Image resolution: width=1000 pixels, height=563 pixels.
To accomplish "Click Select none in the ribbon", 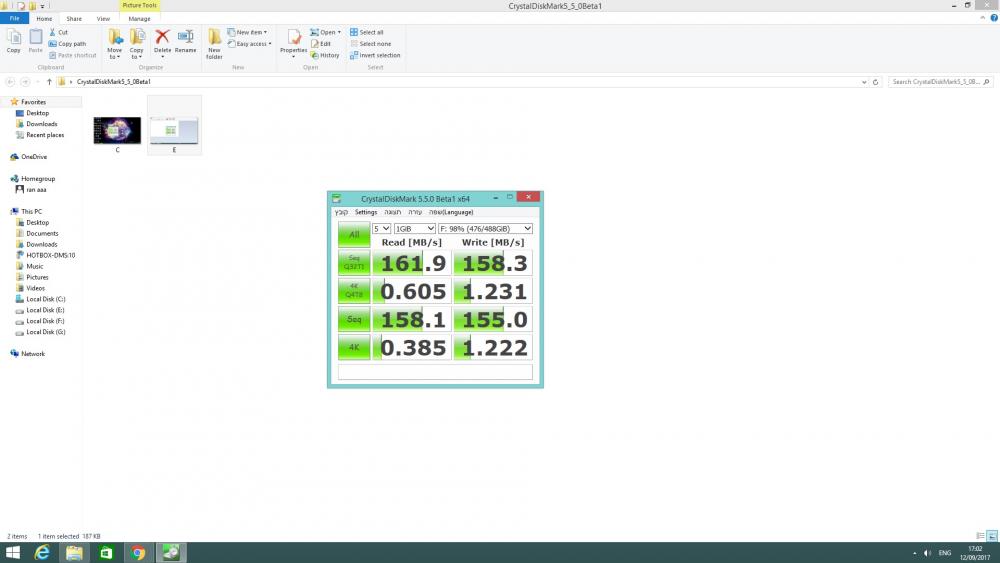I will pyautogui.click(x=371, y=44).
